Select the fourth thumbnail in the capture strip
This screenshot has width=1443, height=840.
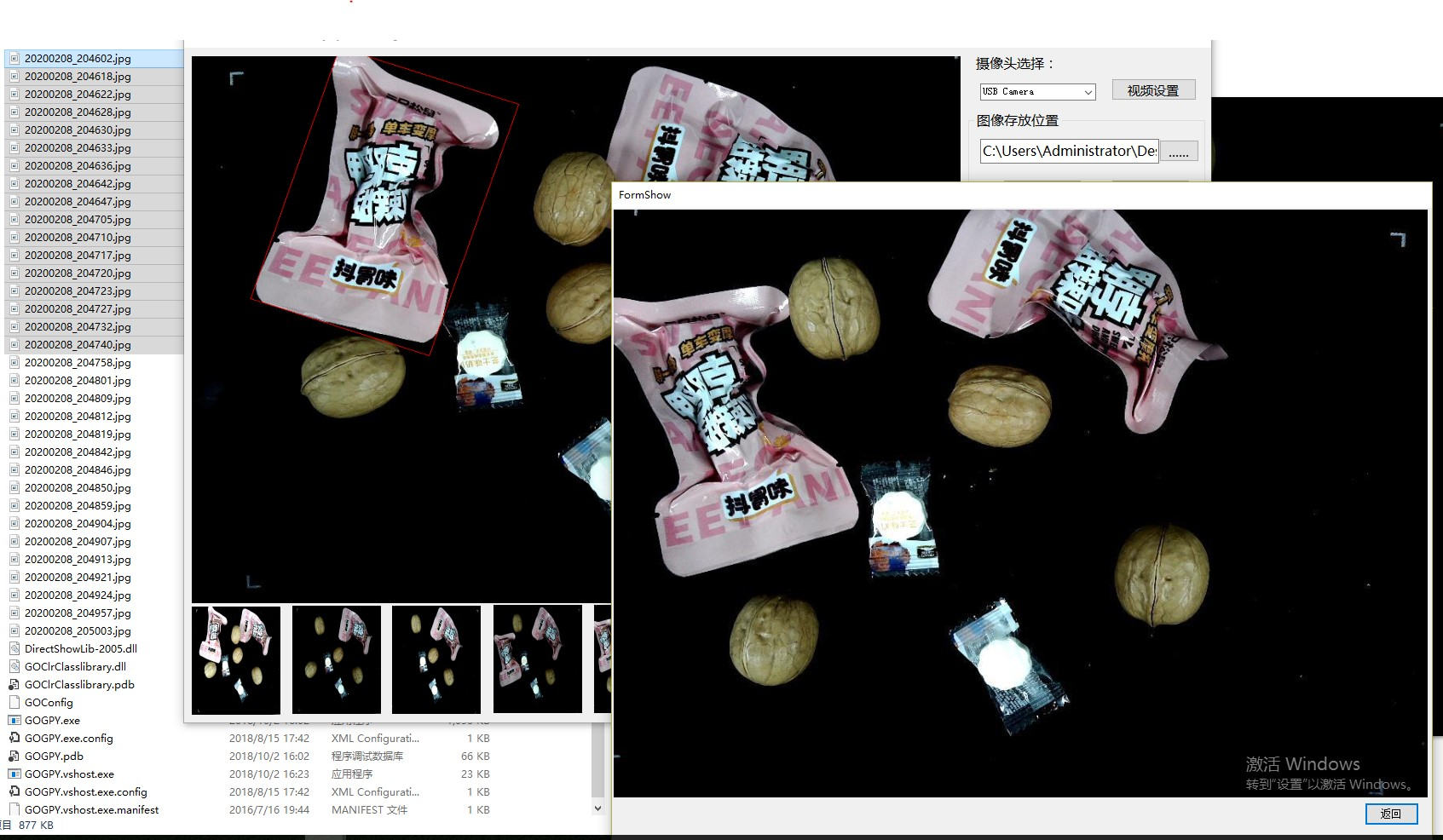pos(538,659)
